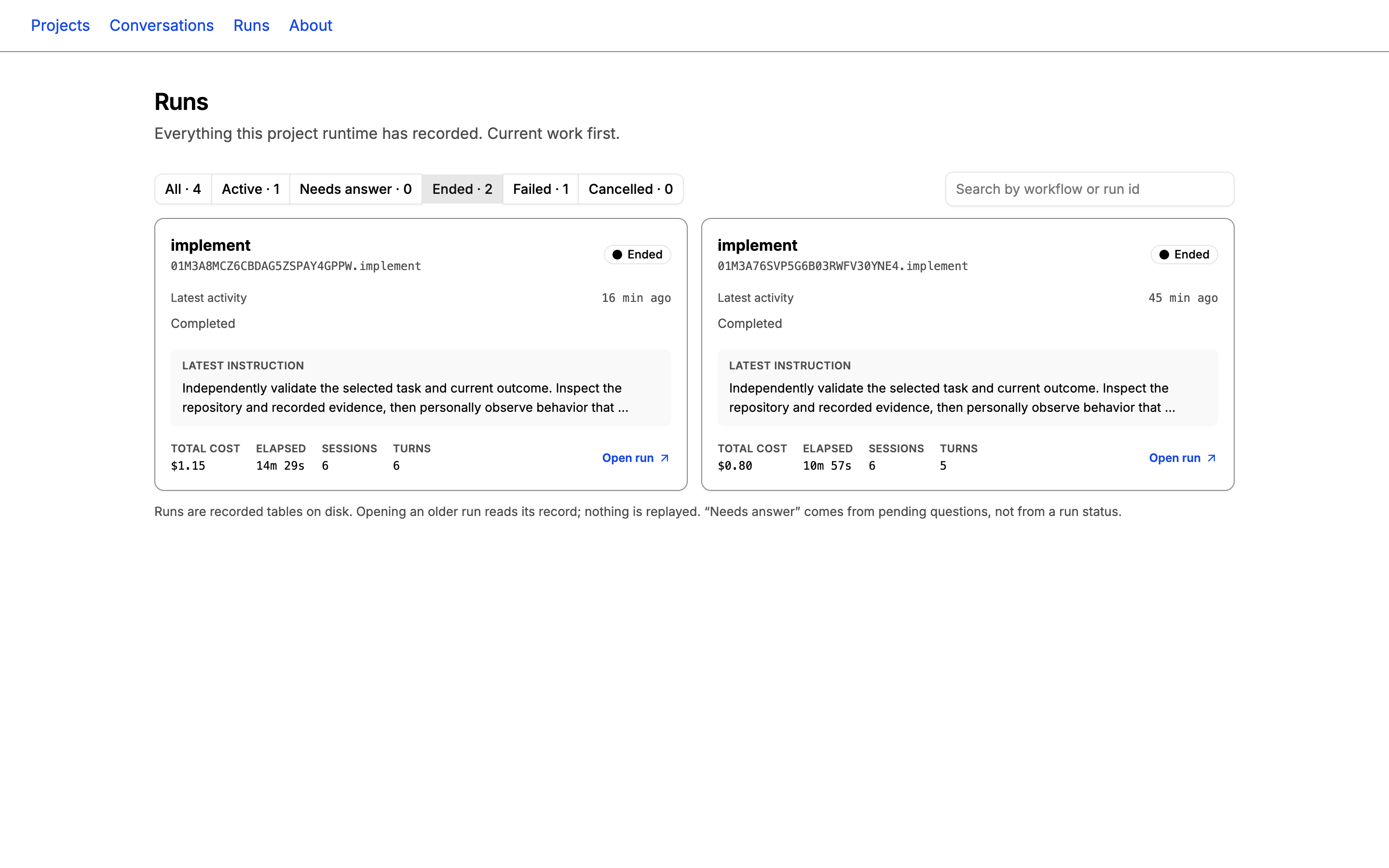Open run for the $1.15 implement card

click(x=635, y=458)
